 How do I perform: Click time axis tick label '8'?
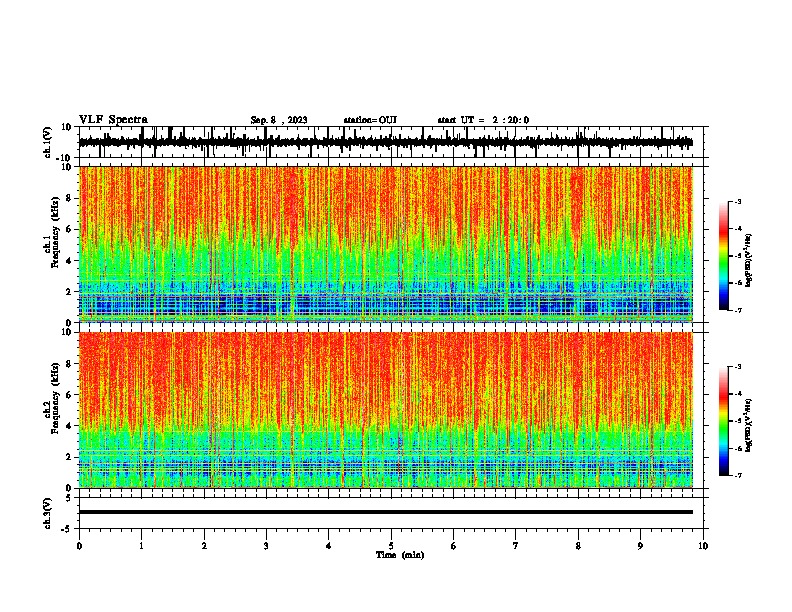click(x=578, y=546)
